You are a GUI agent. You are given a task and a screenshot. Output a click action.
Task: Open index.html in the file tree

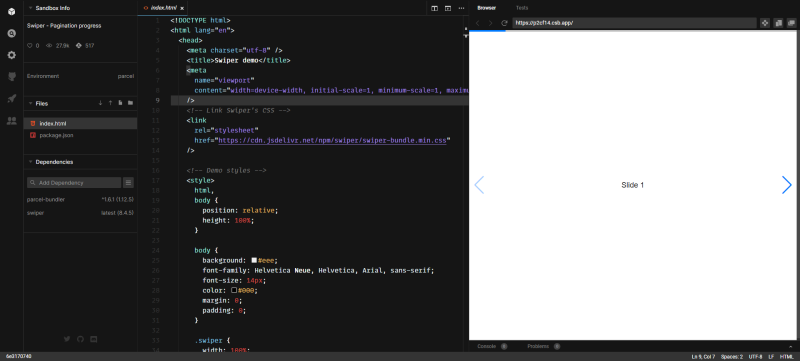[80, 123]
